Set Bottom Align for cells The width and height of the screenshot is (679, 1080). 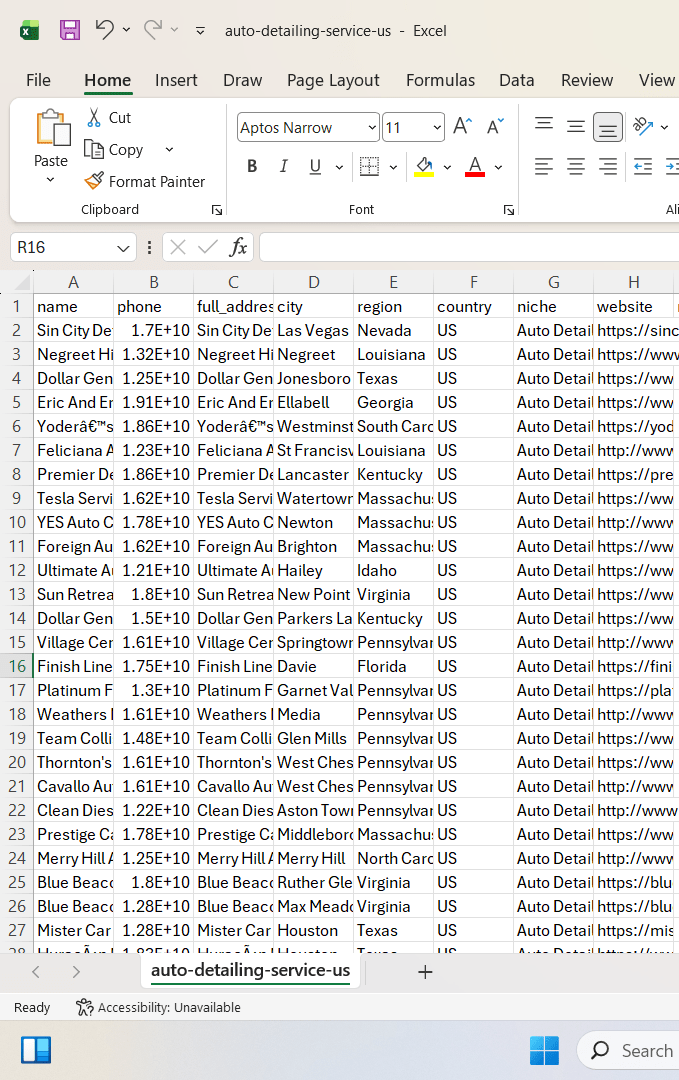click(x=607, y=127)
